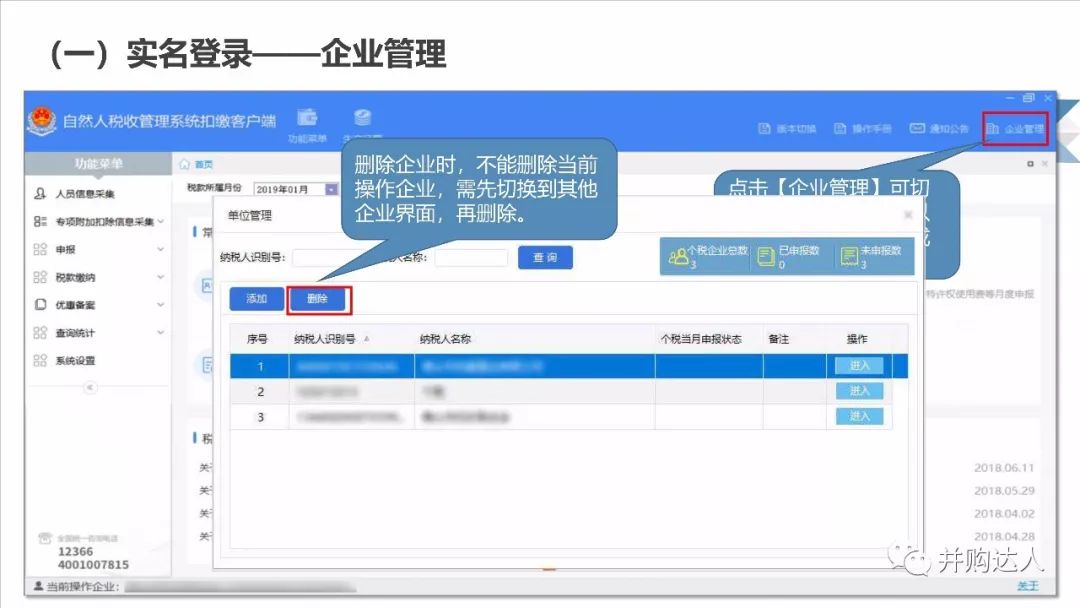Click 进入 for row 1
The width and height of the screenshot is (1080, 608).
pyautogui.click(x=859, y=366)
